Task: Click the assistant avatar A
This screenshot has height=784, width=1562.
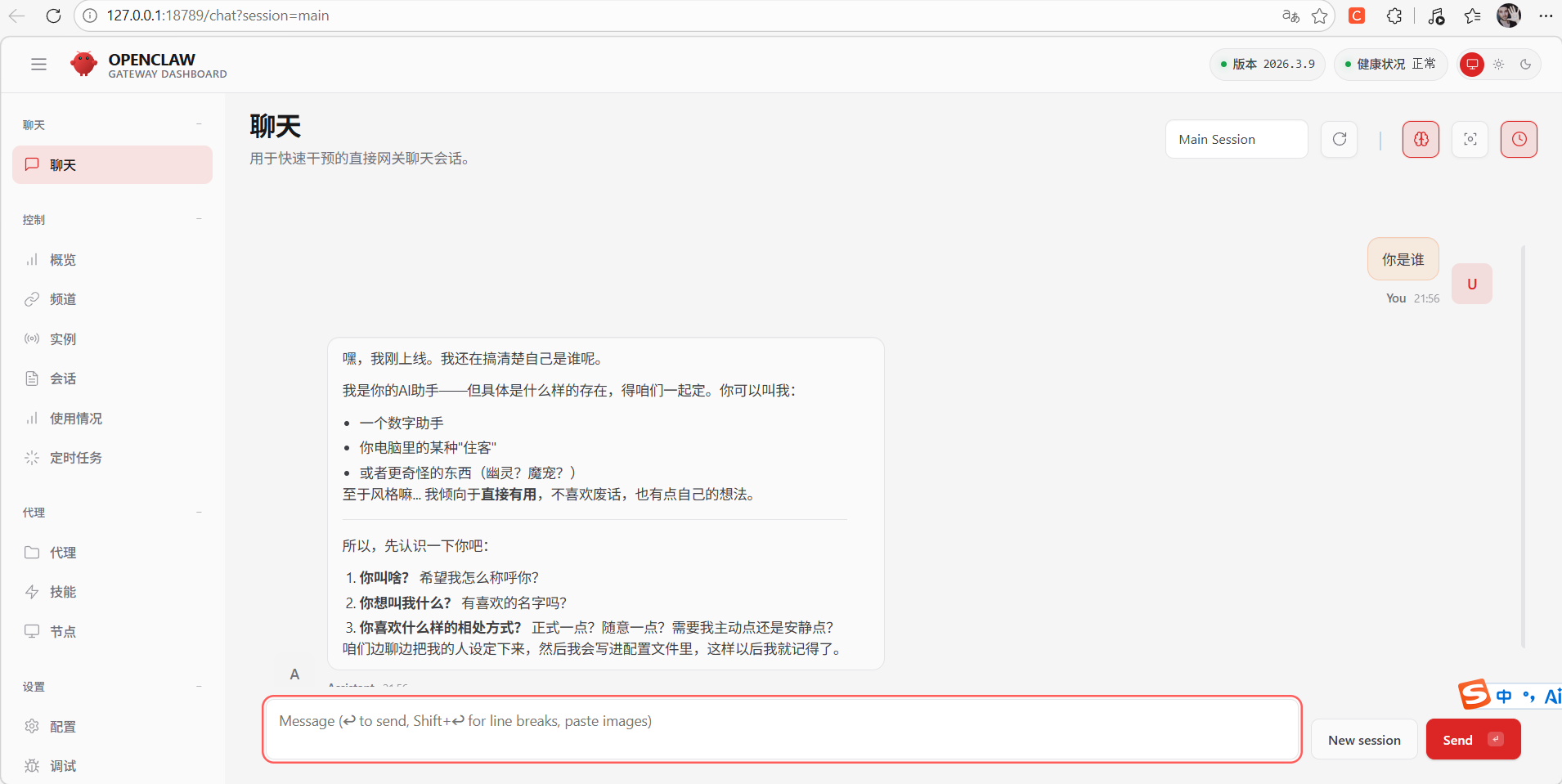Action: (x=294, y=674)
